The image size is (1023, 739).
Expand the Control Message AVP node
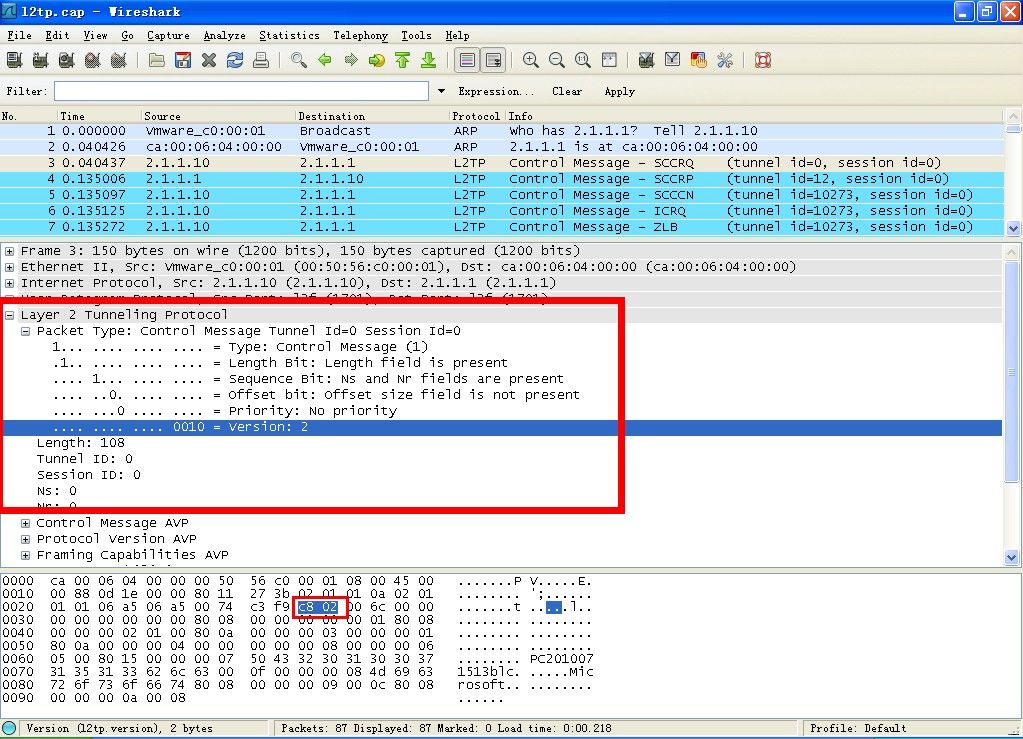26,523
